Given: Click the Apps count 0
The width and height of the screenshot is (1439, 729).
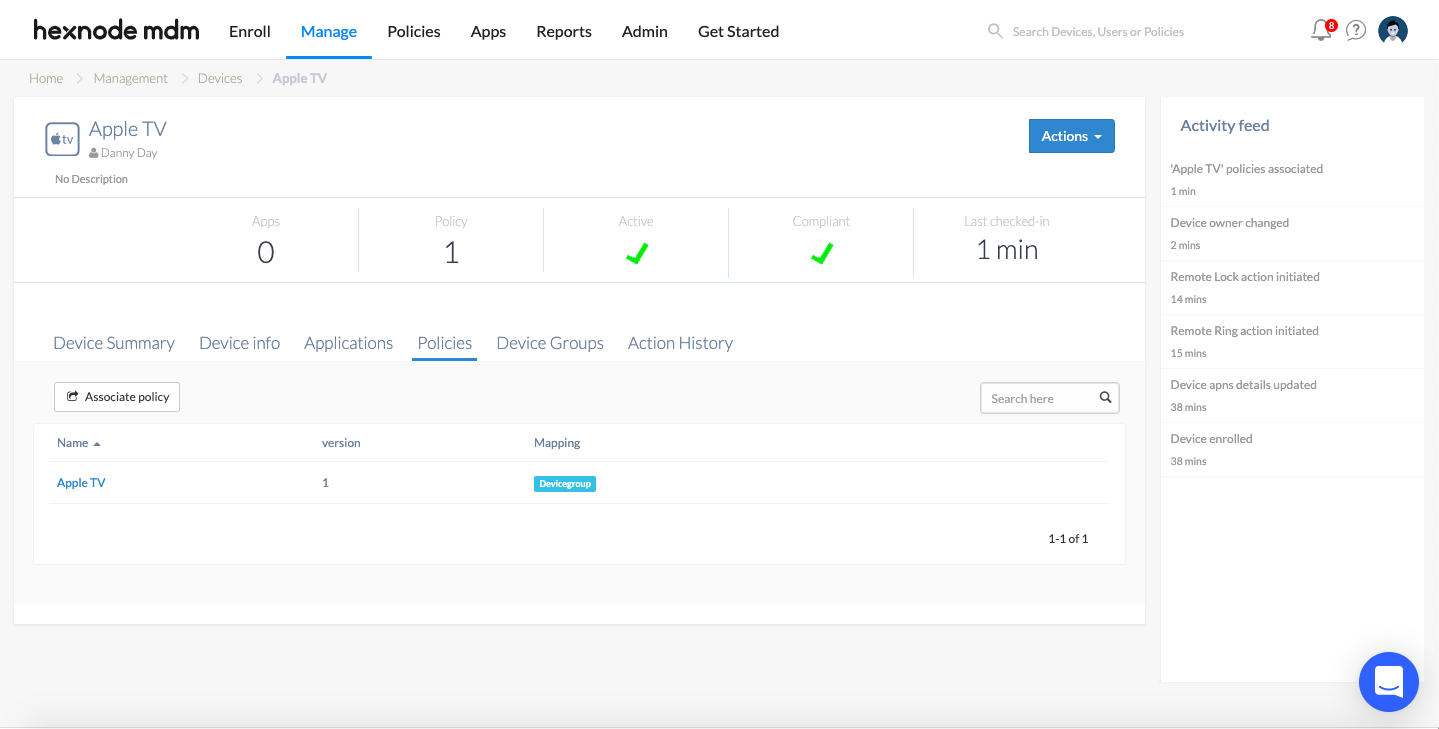Looking at the screenshot, I should click(266, 253).
